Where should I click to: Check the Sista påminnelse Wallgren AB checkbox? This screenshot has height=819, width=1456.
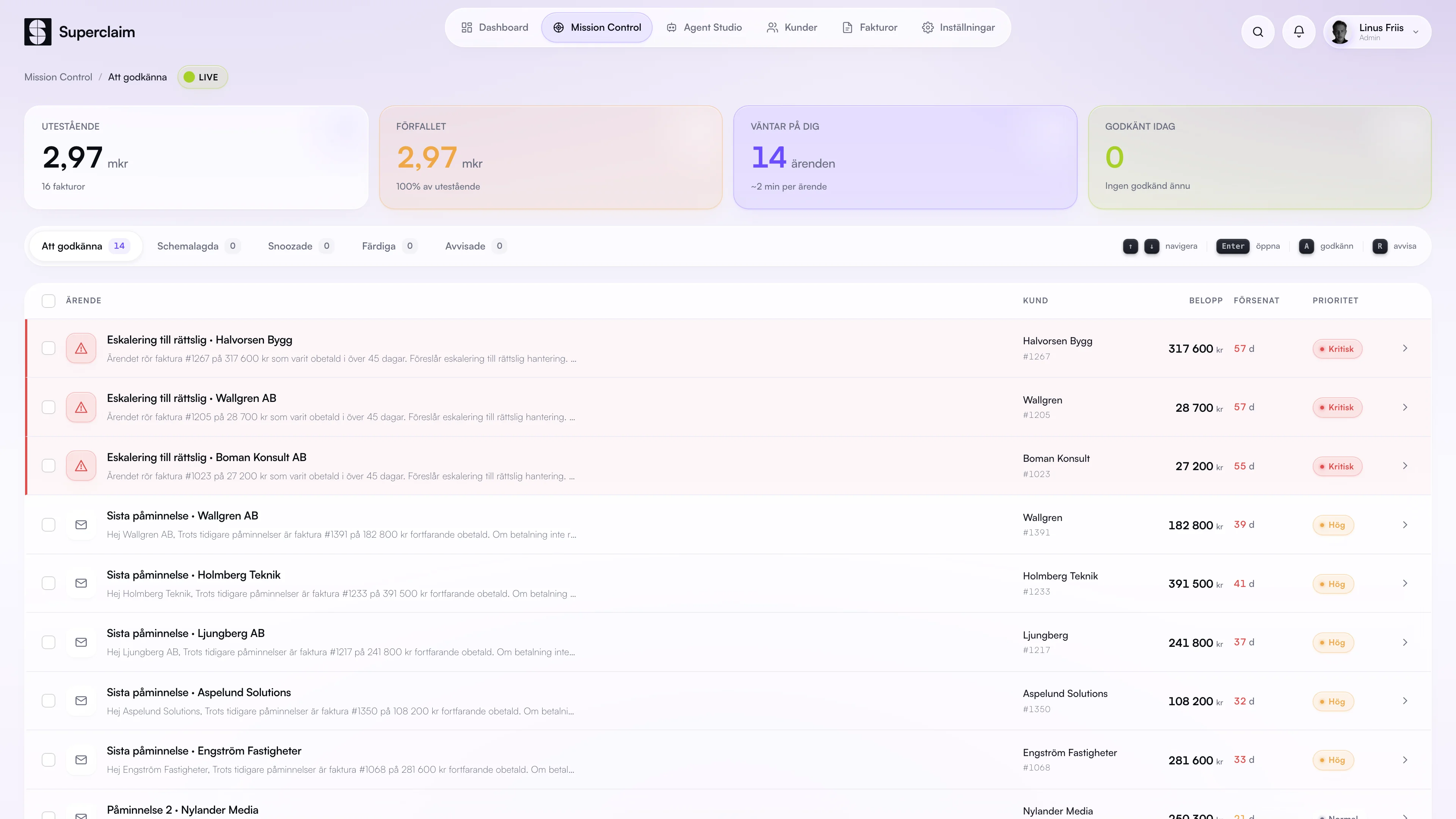(49, 524)
